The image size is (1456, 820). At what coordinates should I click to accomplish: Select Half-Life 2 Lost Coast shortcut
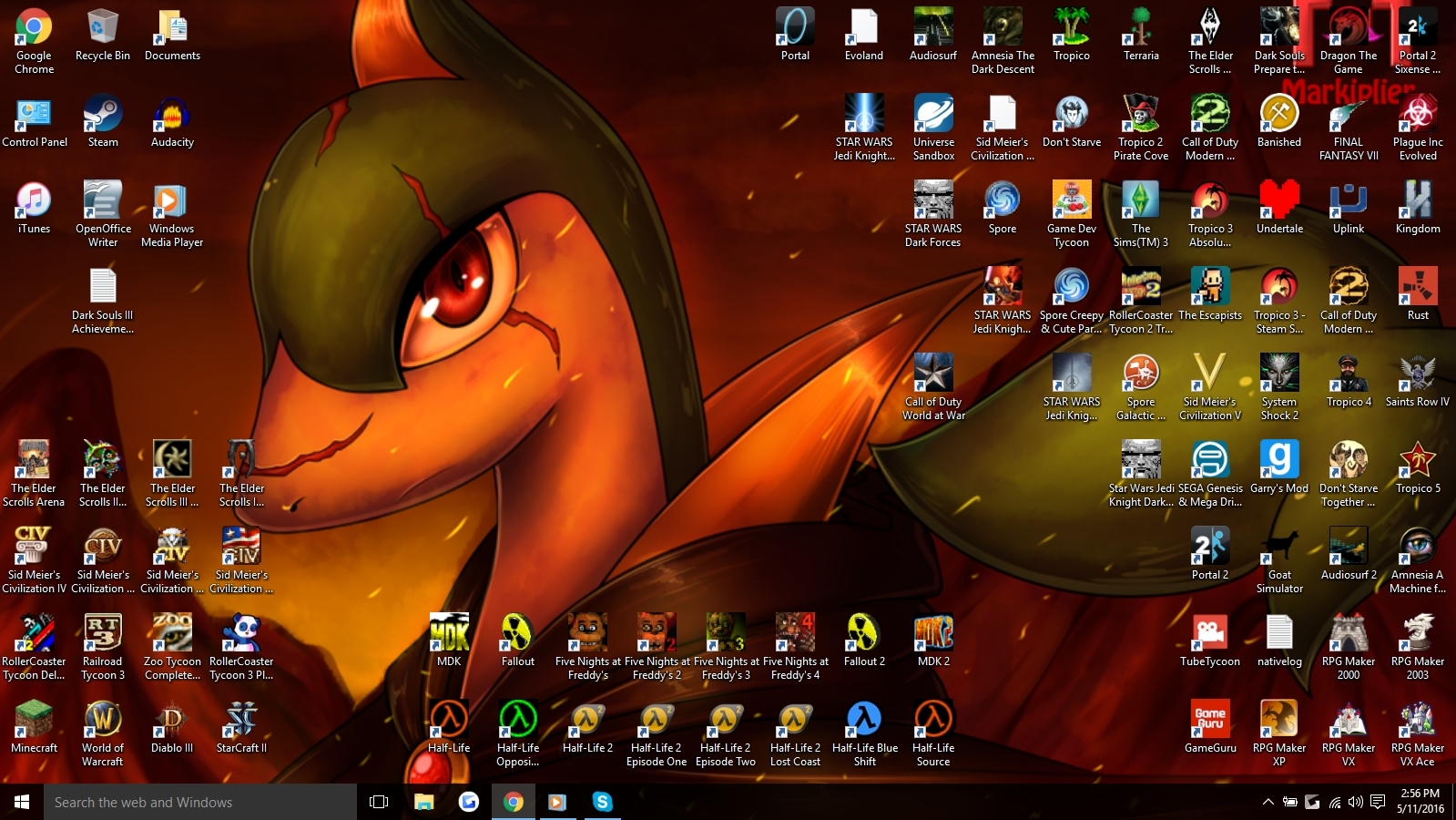coord(795,734)
